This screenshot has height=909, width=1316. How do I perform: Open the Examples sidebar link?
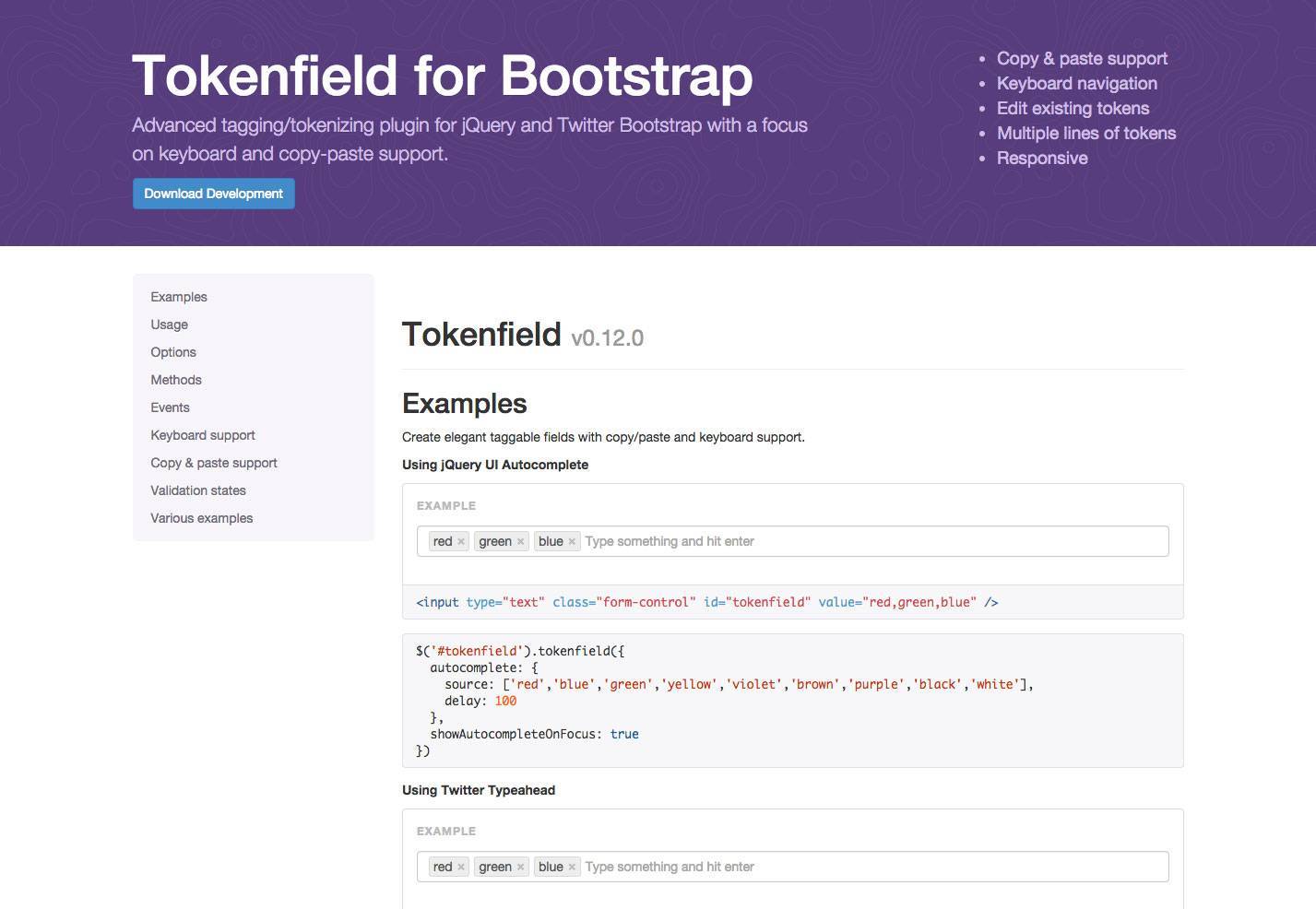pos(179,297)
